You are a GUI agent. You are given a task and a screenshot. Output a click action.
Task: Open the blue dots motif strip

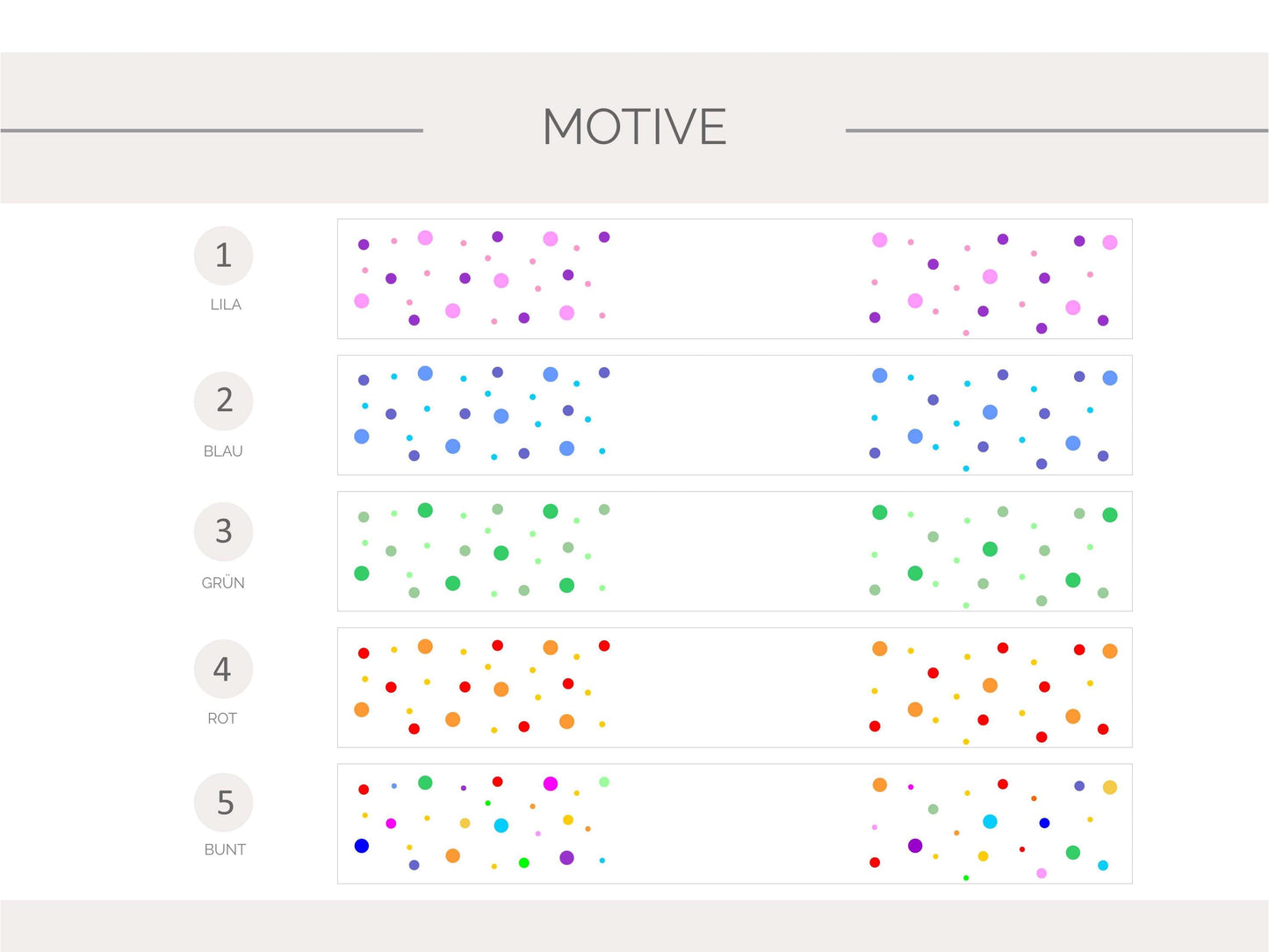(x=734, y=415)
